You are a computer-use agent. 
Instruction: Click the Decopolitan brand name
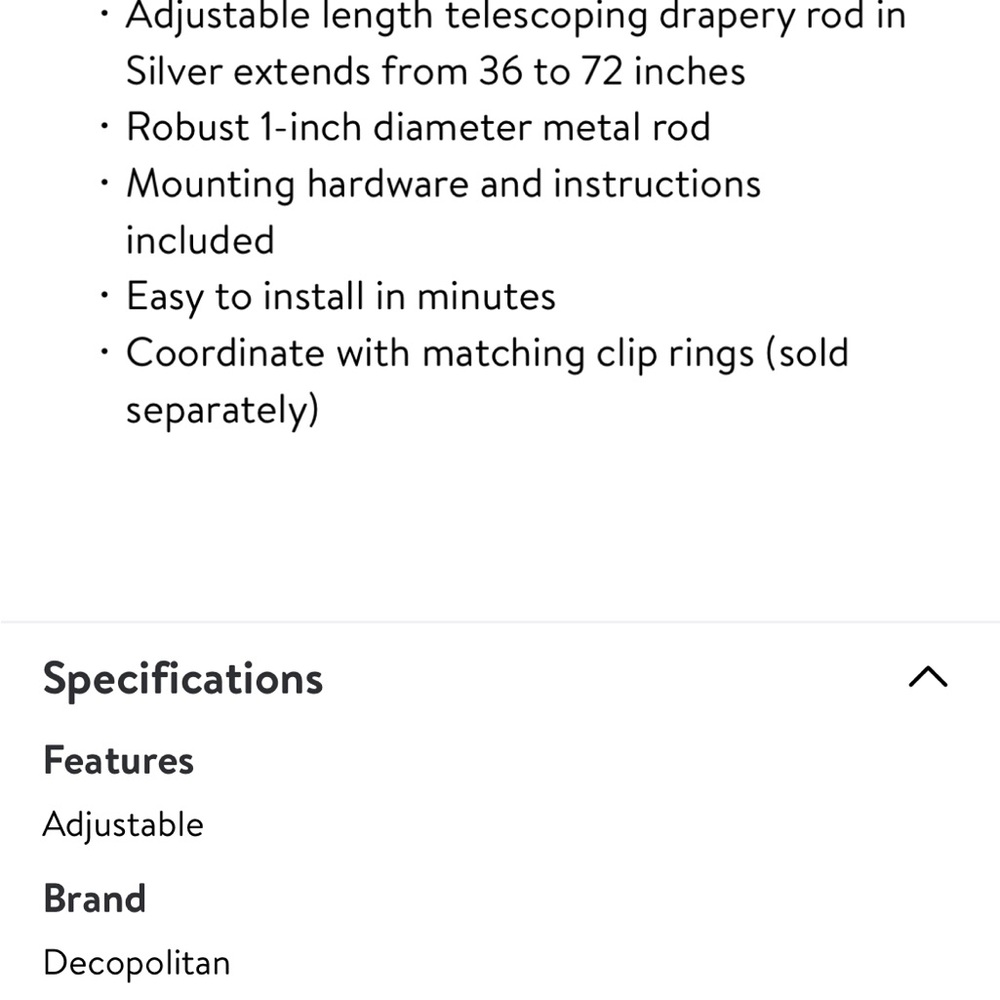coord(136,962)
